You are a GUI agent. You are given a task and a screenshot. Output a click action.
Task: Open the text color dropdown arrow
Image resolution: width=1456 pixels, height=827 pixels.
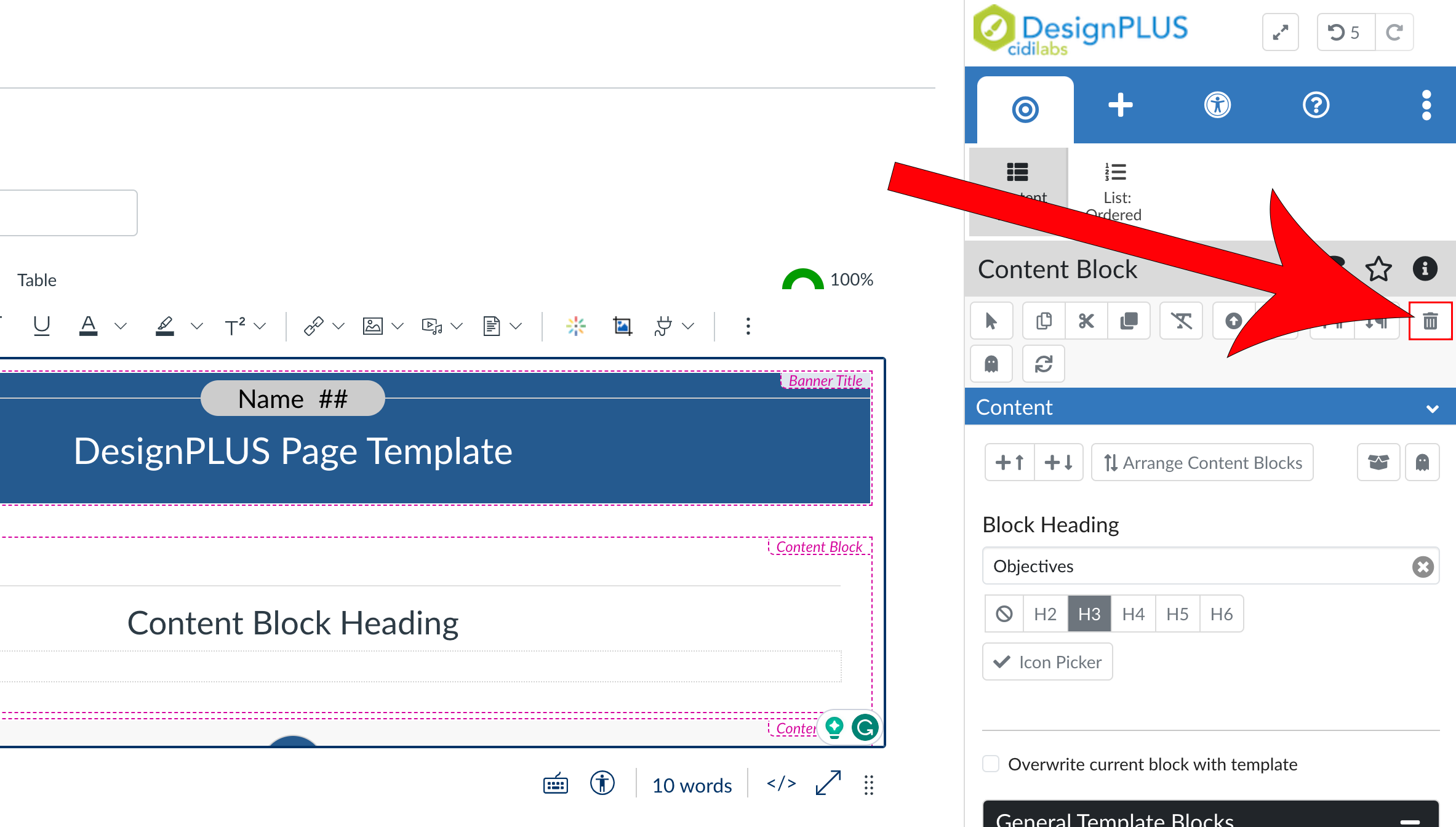pos(121,326)
